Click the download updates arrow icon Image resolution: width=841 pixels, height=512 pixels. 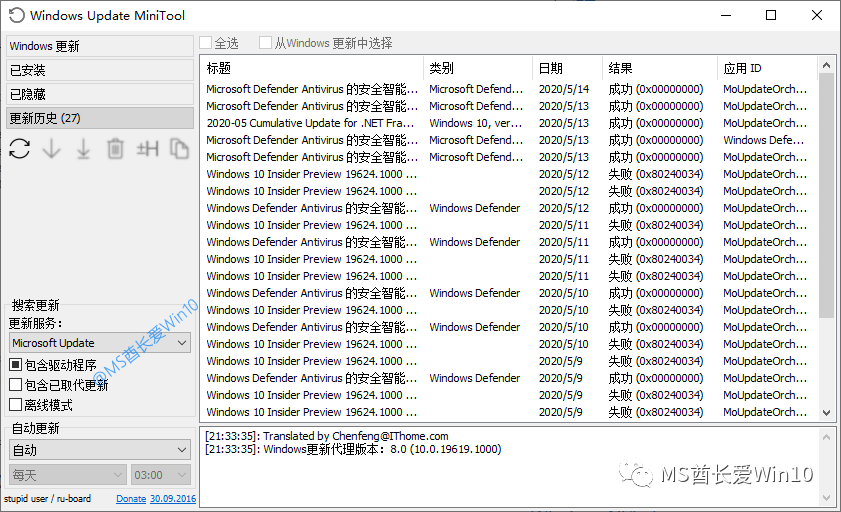pos(51,149)
